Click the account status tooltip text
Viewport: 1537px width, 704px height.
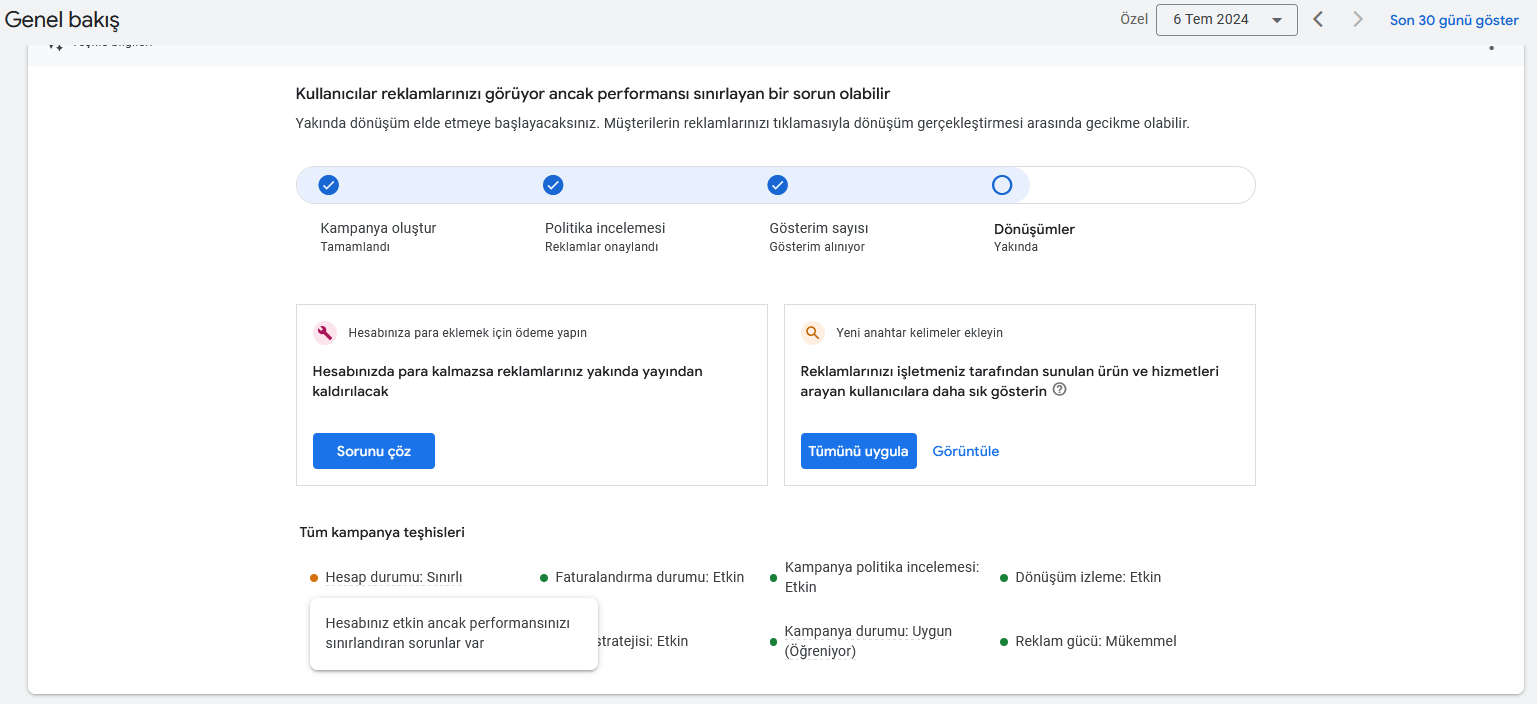[x=447, y=633]
